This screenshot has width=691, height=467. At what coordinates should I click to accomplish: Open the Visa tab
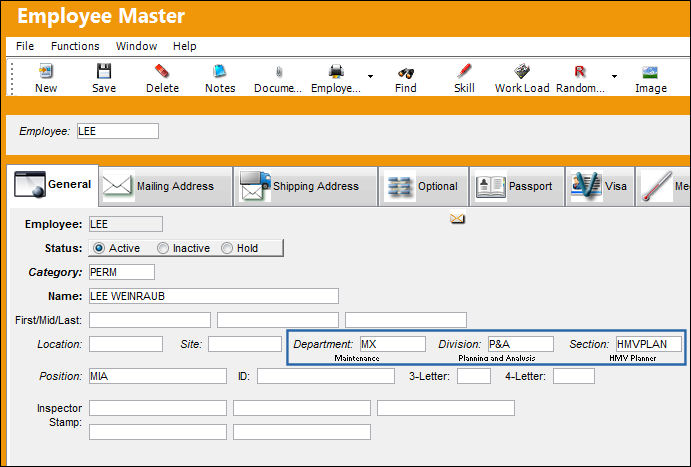[600, 186]
